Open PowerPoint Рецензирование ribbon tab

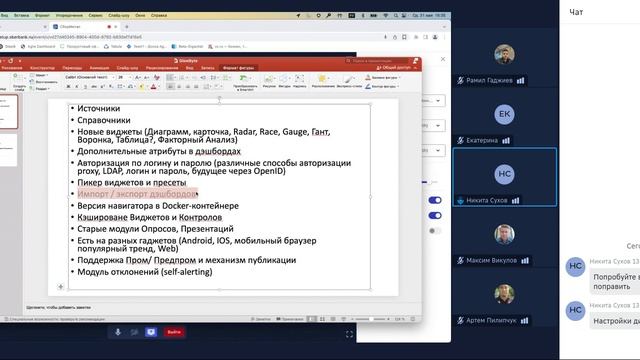point(162,68)
